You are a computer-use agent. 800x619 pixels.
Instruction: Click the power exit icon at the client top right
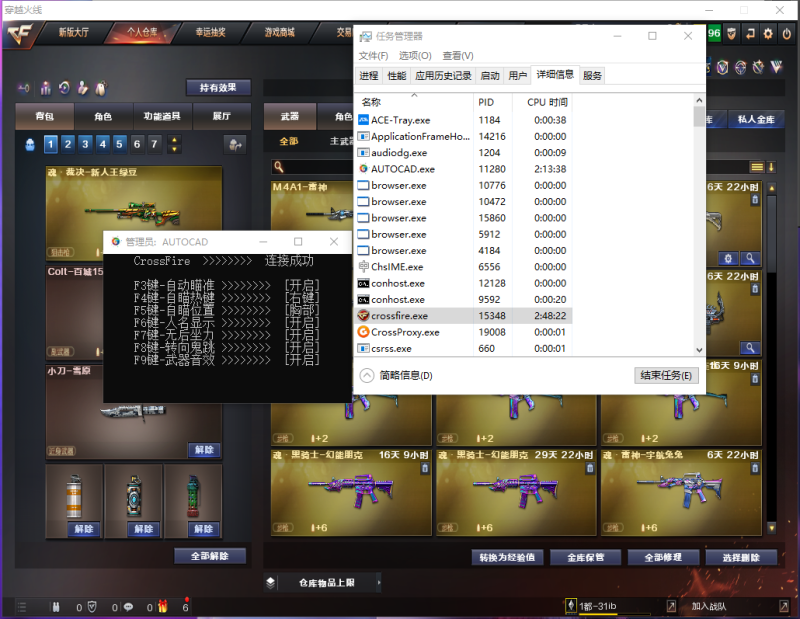pyautogui.click(x=786, y=35)
